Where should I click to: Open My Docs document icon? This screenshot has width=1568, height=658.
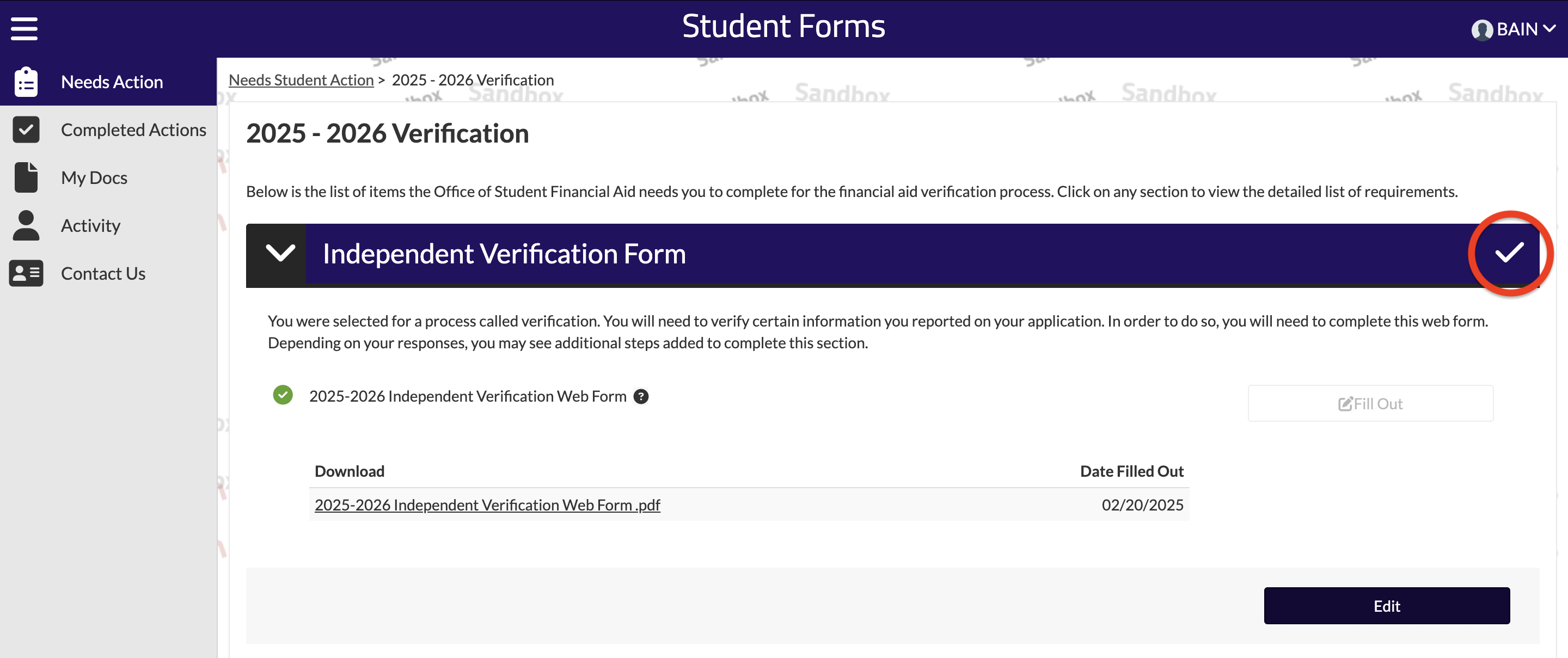[25, 176]
